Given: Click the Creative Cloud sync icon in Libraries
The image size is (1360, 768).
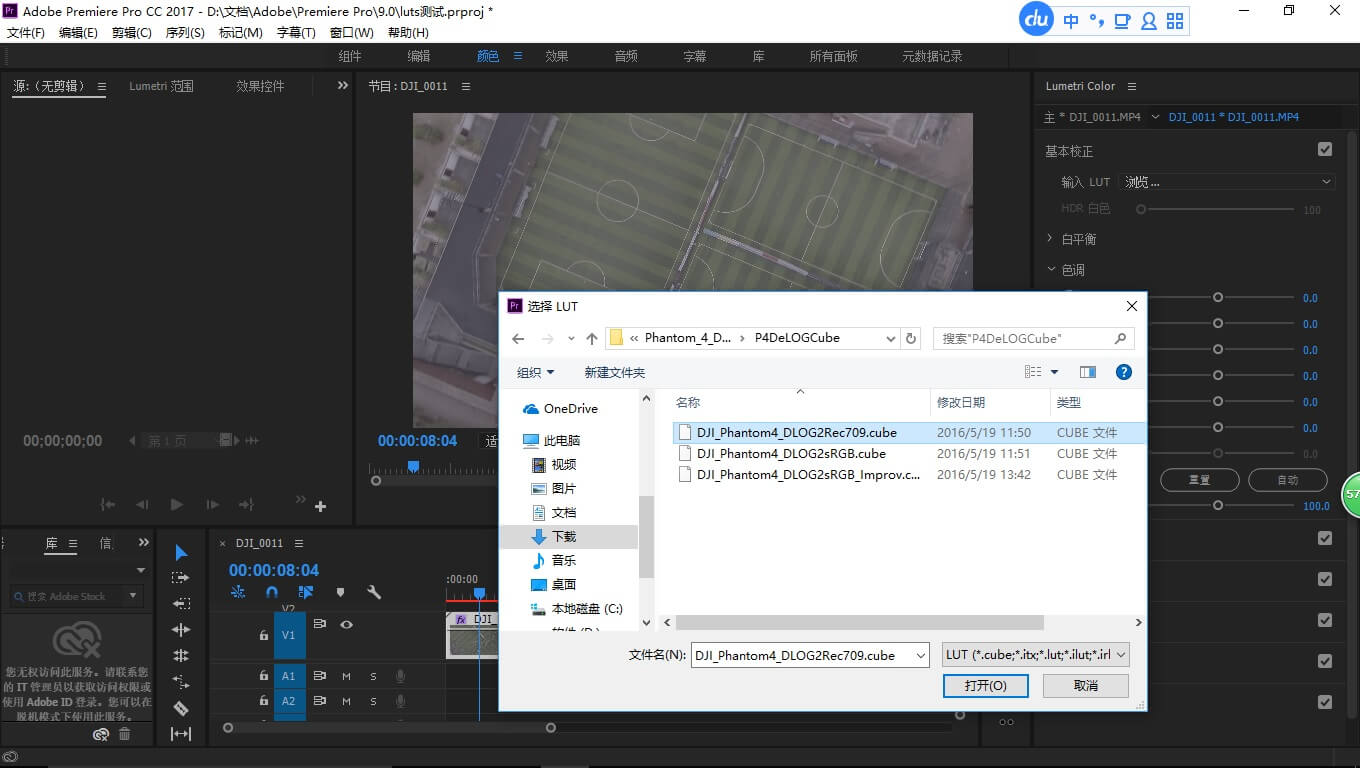Looking at the screenshot, I should 101,734.
